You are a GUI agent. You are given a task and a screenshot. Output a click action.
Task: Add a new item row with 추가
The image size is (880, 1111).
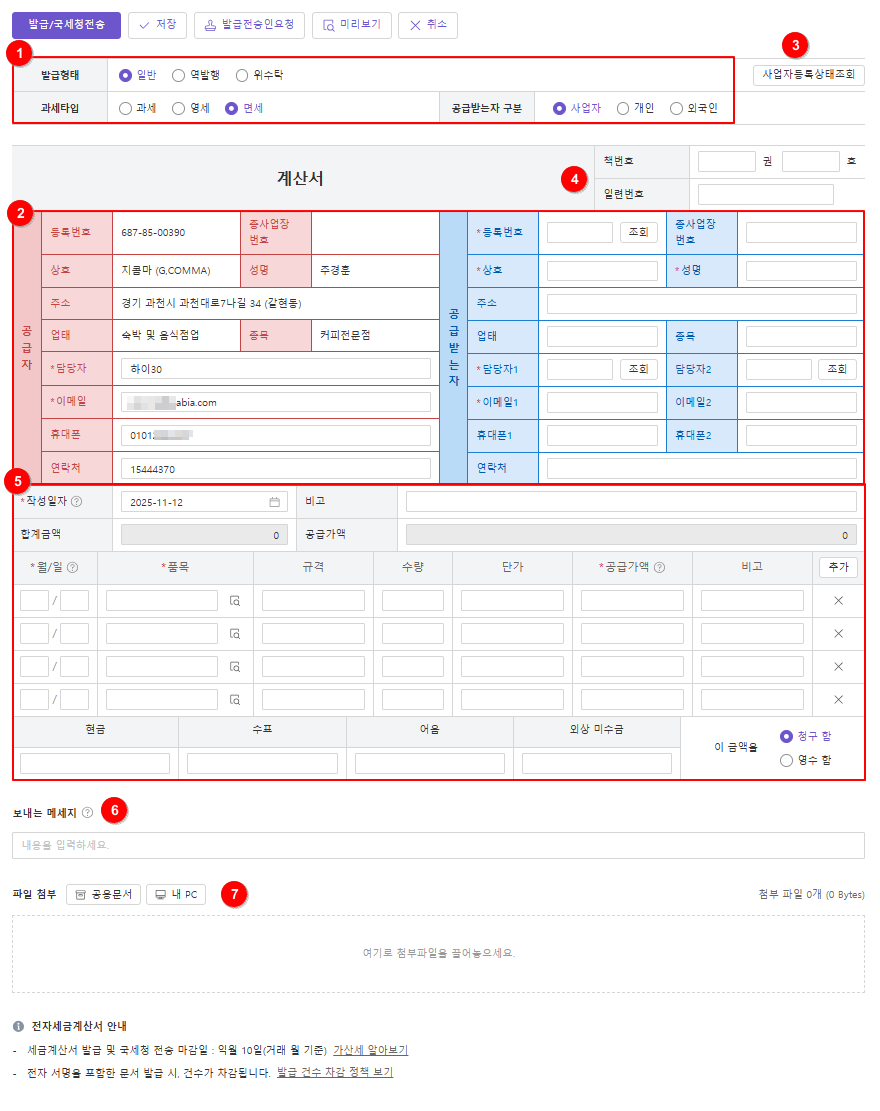coord(838,567)
